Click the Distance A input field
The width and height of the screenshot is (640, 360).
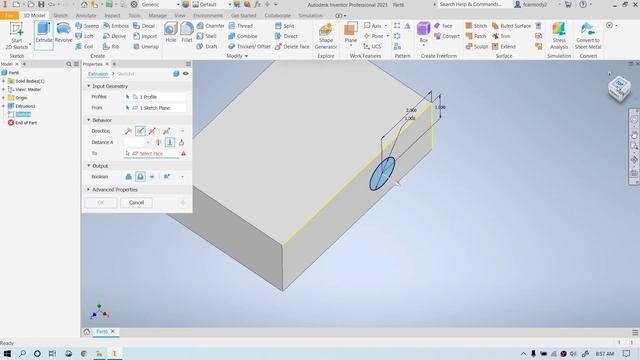[x=135, y=142]
